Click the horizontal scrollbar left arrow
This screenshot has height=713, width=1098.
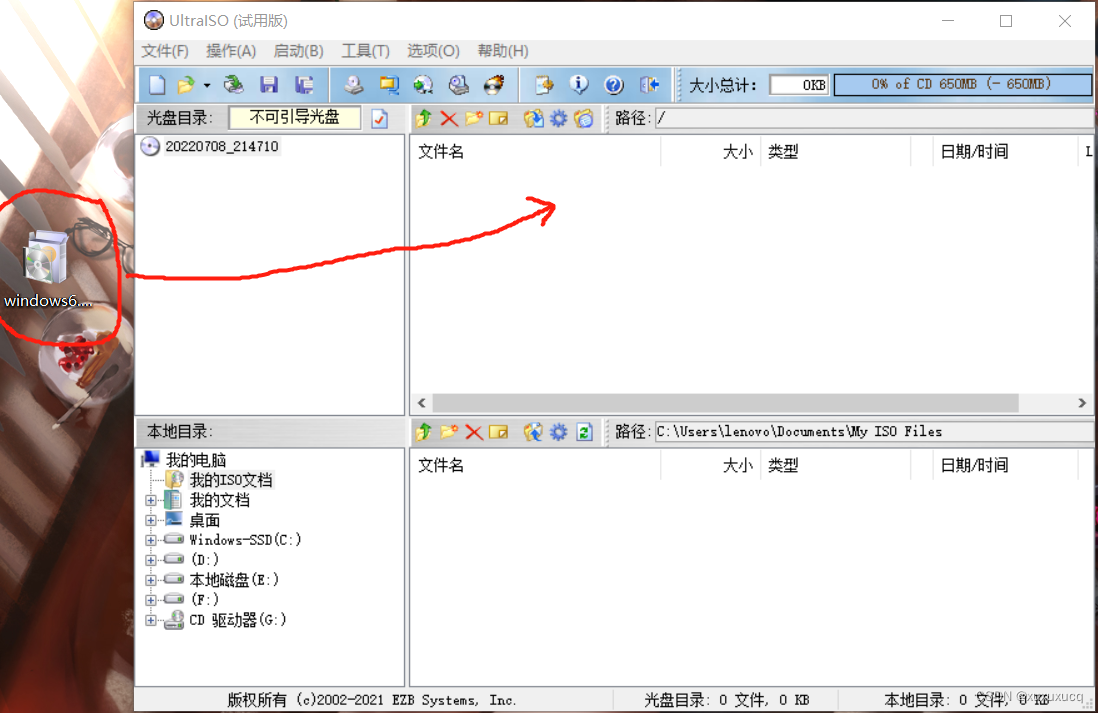click(x=422, y=403)
